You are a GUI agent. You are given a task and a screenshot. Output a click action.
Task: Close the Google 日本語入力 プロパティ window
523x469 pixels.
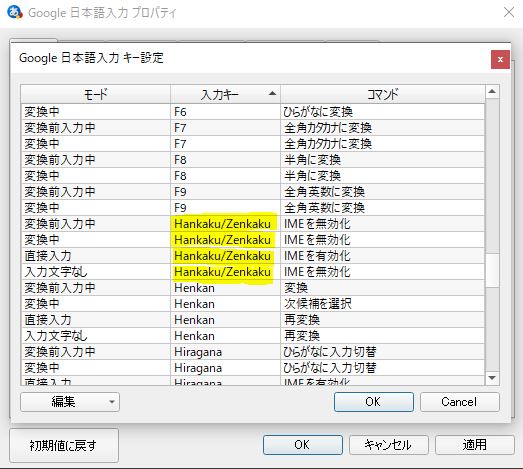[509, 12]
